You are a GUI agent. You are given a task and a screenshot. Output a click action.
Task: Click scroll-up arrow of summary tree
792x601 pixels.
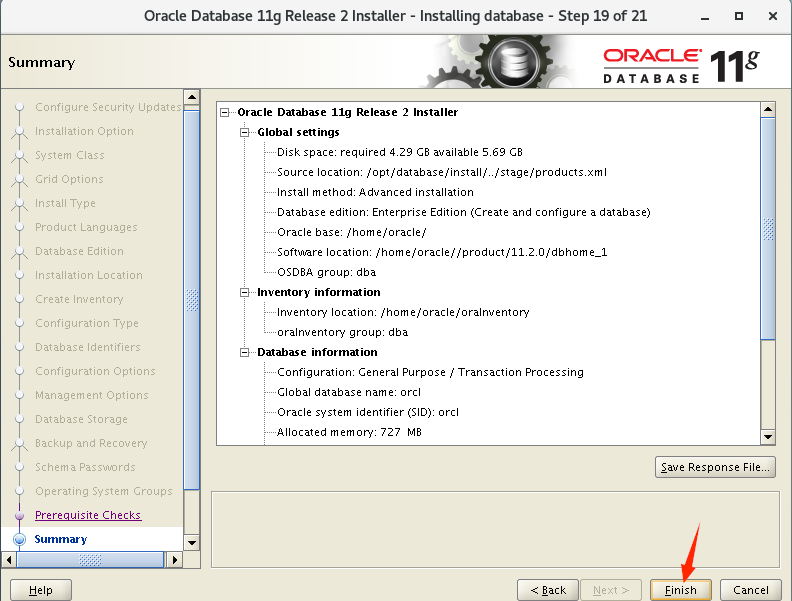coord(768,109)
